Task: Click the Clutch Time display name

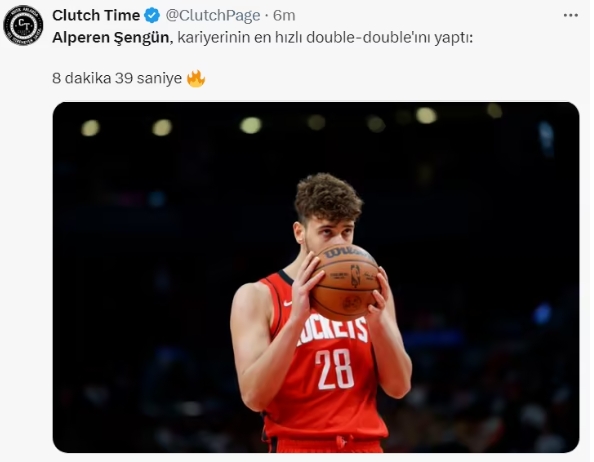Action: pos(96,16)
